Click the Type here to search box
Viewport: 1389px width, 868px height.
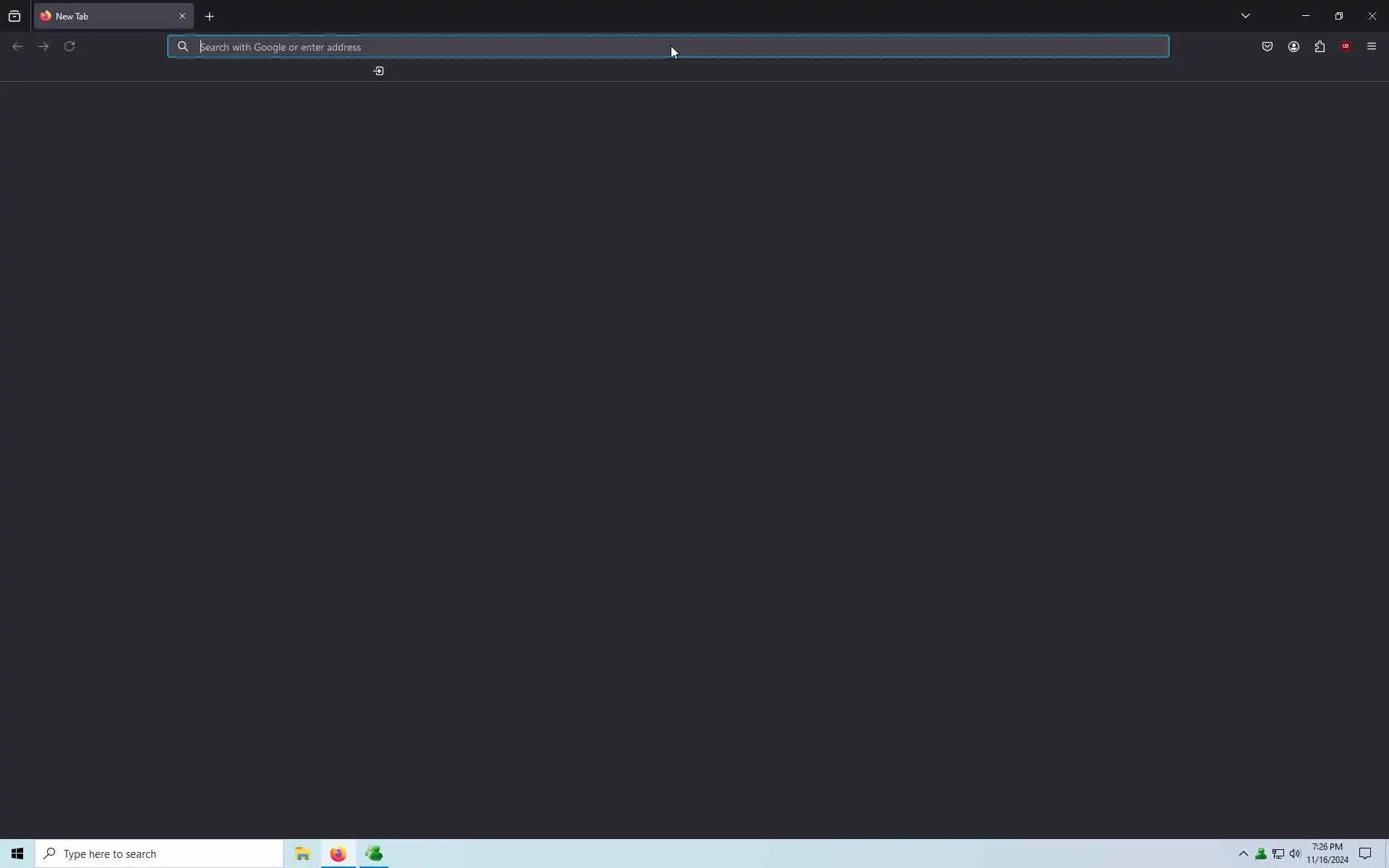159,854
